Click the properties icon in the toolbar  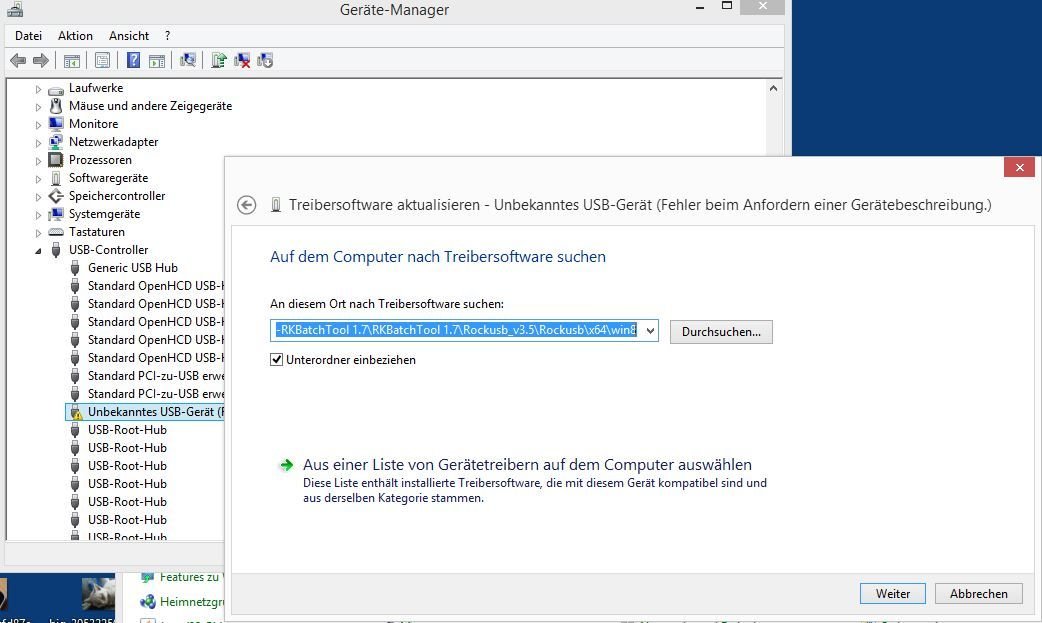[x=101, y=61]
